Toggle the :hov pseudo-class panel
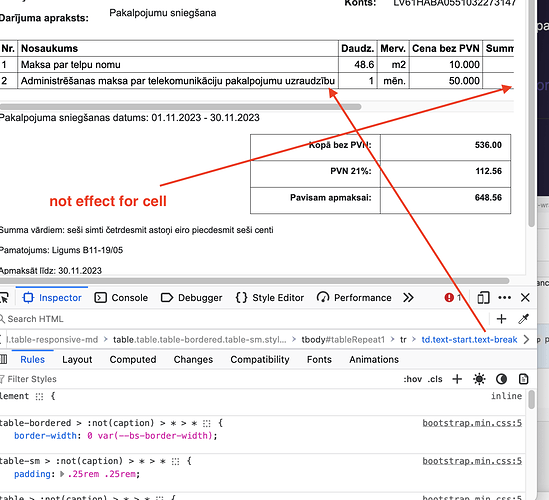 click(x=413, y=379)
